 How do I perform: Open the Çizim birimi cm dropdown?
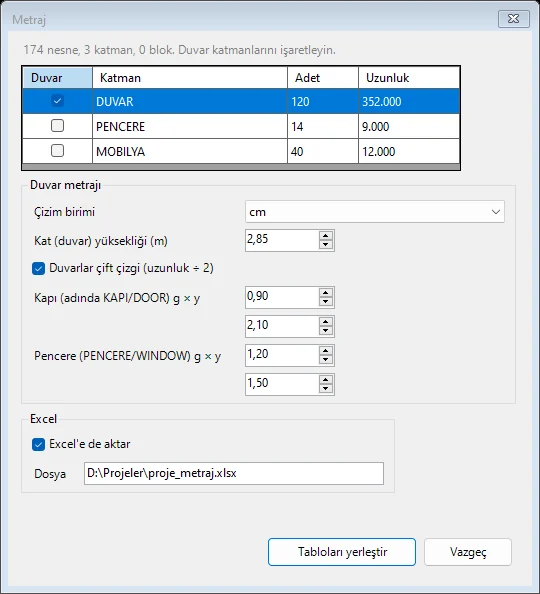pyautogui.click(x=375, y=212)
